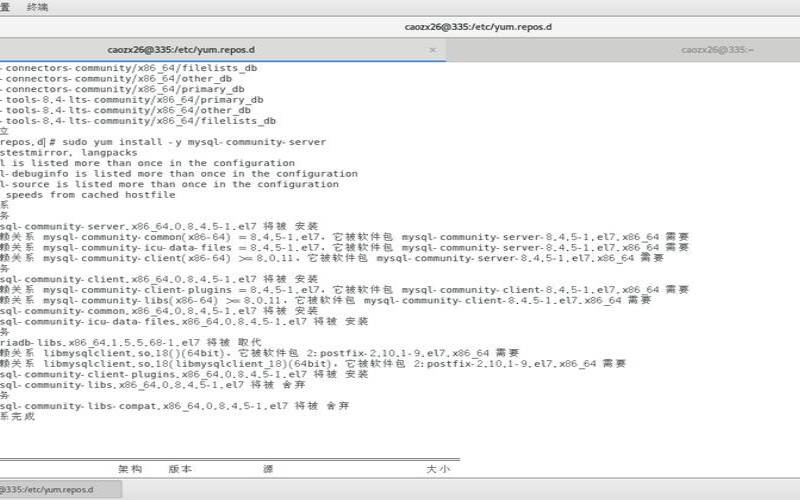The width and height of the screenshot is (800, 500).
Task: Click the 大小 column header in output
Action: click(x=437, y=468)
